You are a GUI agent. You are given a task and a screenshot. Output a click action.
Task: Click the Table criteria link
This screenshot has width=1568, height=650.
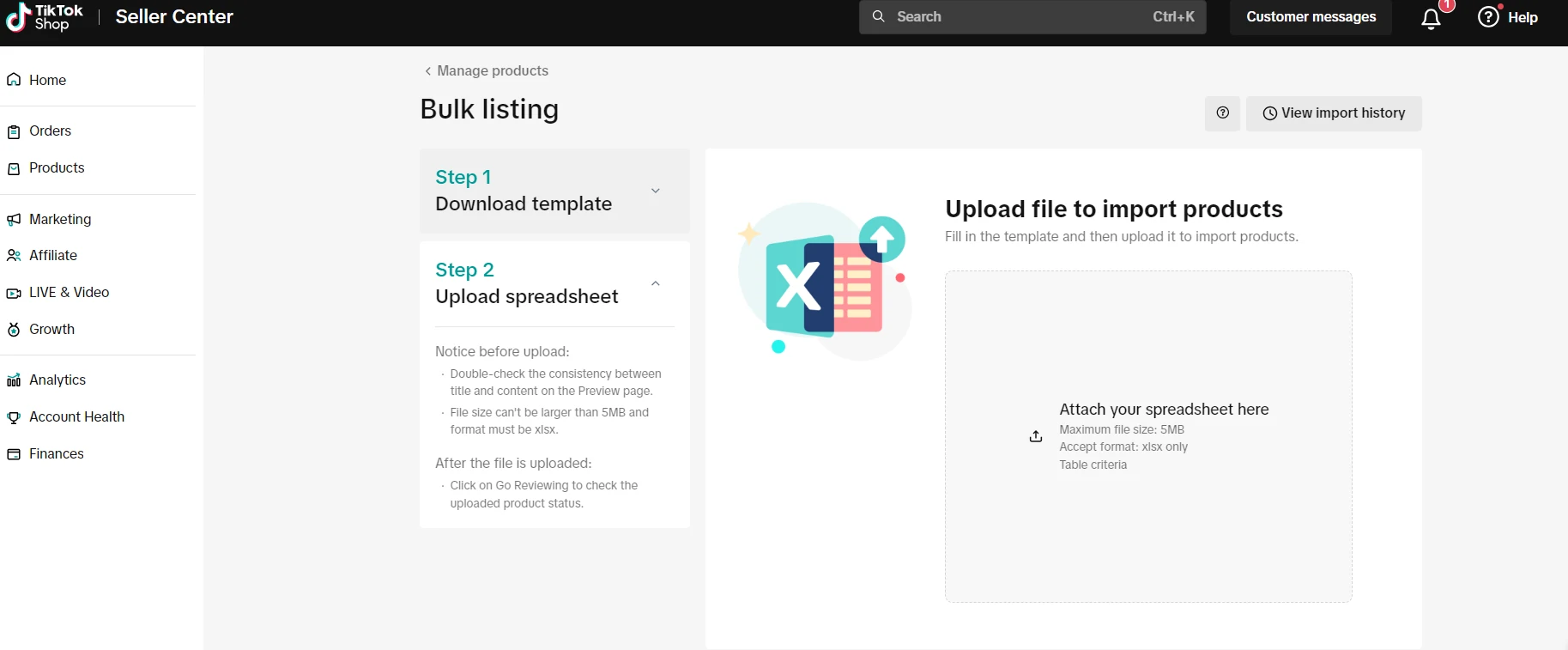(1093, 465)
